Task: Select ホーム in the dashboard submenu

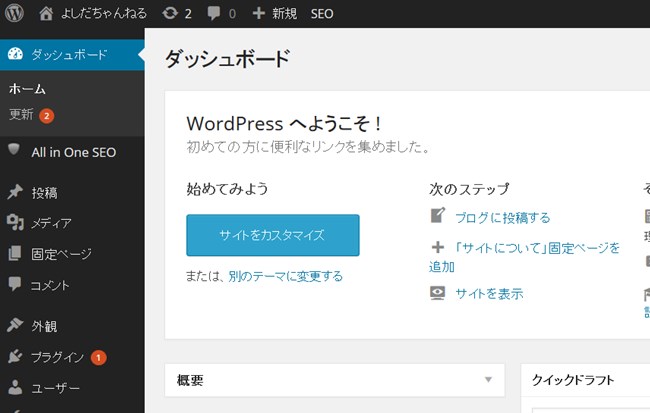Action: [27, 89]
